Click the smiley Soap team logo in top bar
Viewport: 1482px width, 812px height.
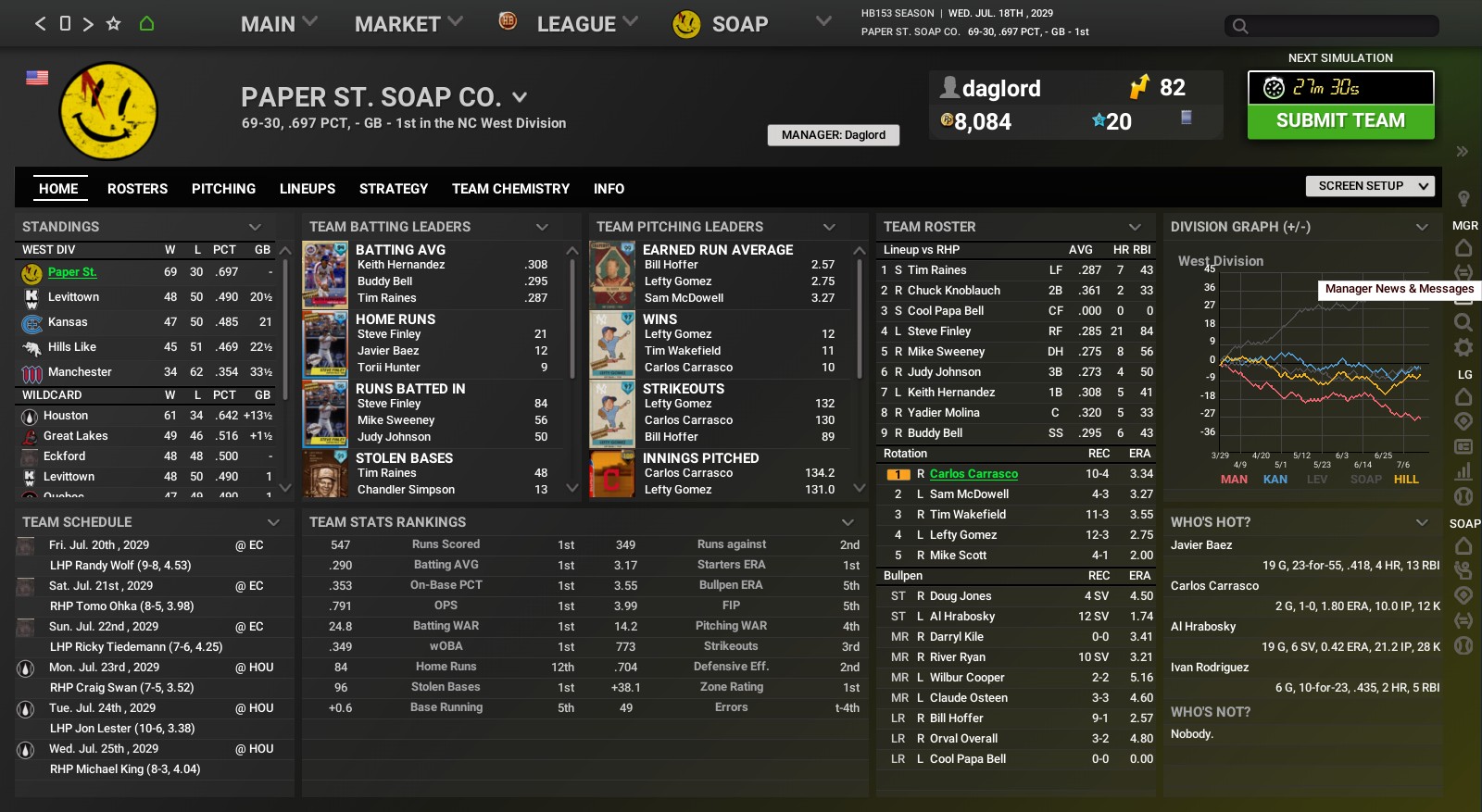(686, 24)
